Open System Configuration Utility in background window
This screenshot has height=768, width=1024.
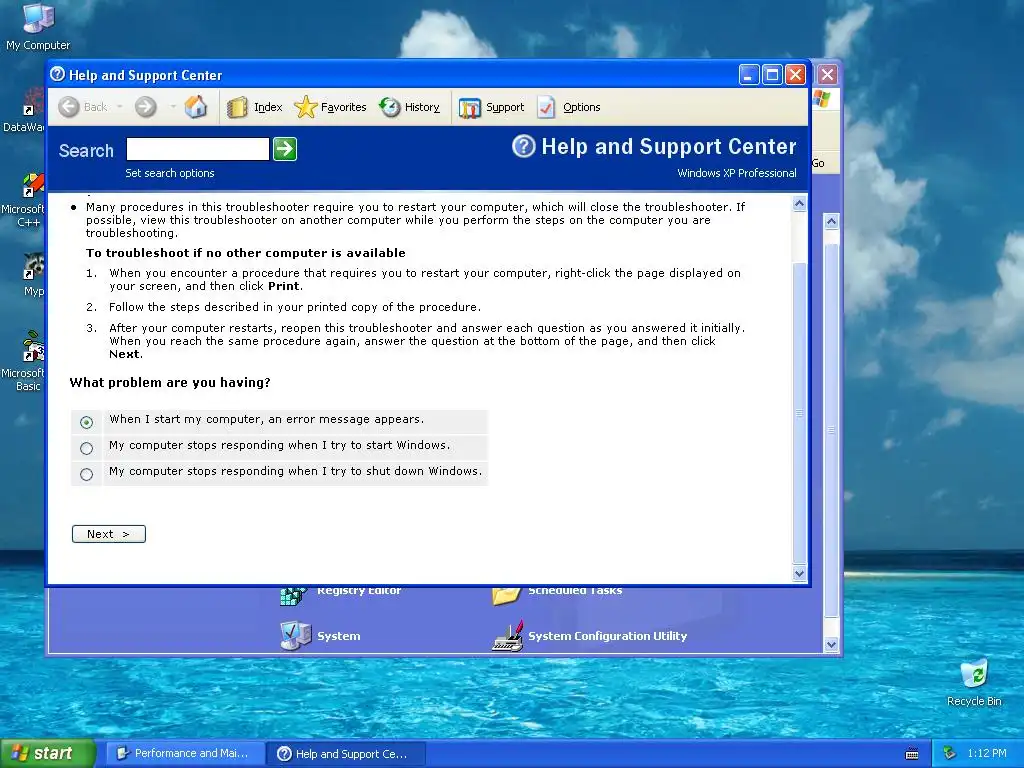(x=607, y=636)
